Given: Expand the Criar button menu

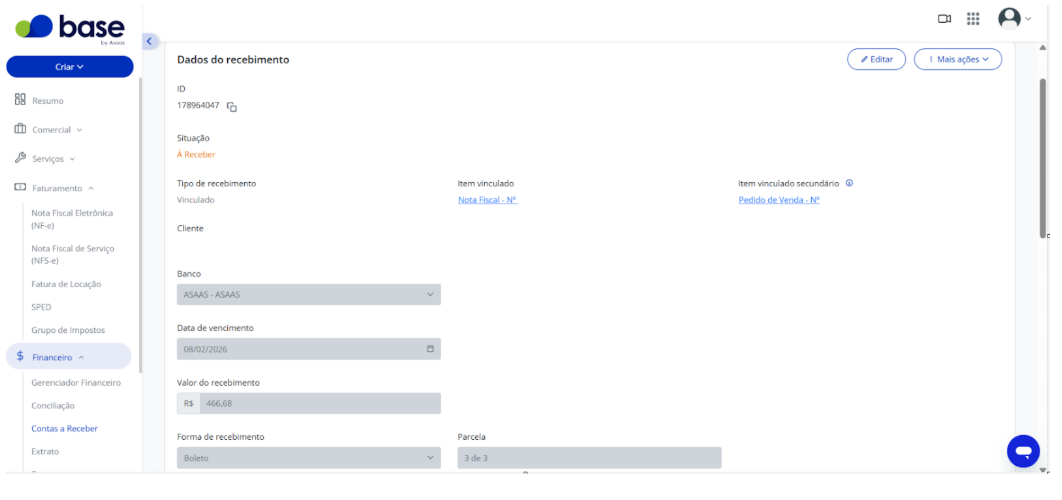Looking at the screenshot, I should (x=70, y=67).
